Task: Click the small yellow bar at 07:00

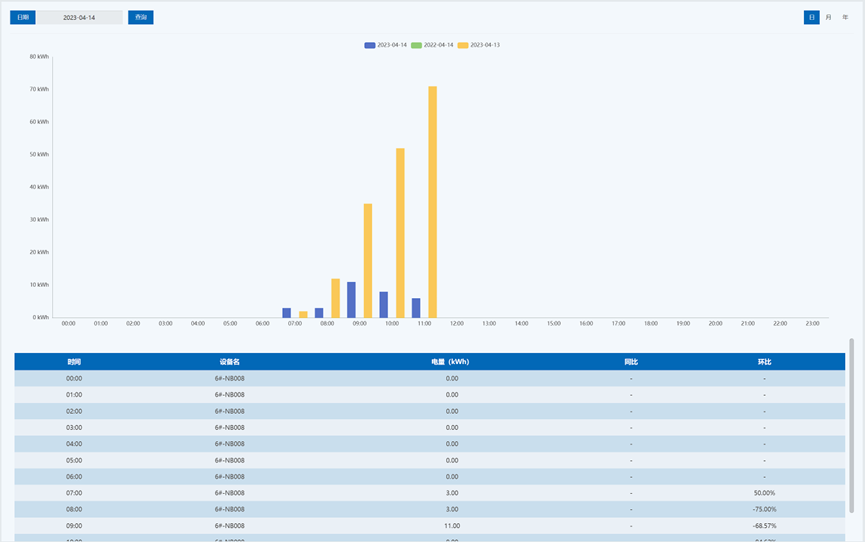Action: pos(303,314)
